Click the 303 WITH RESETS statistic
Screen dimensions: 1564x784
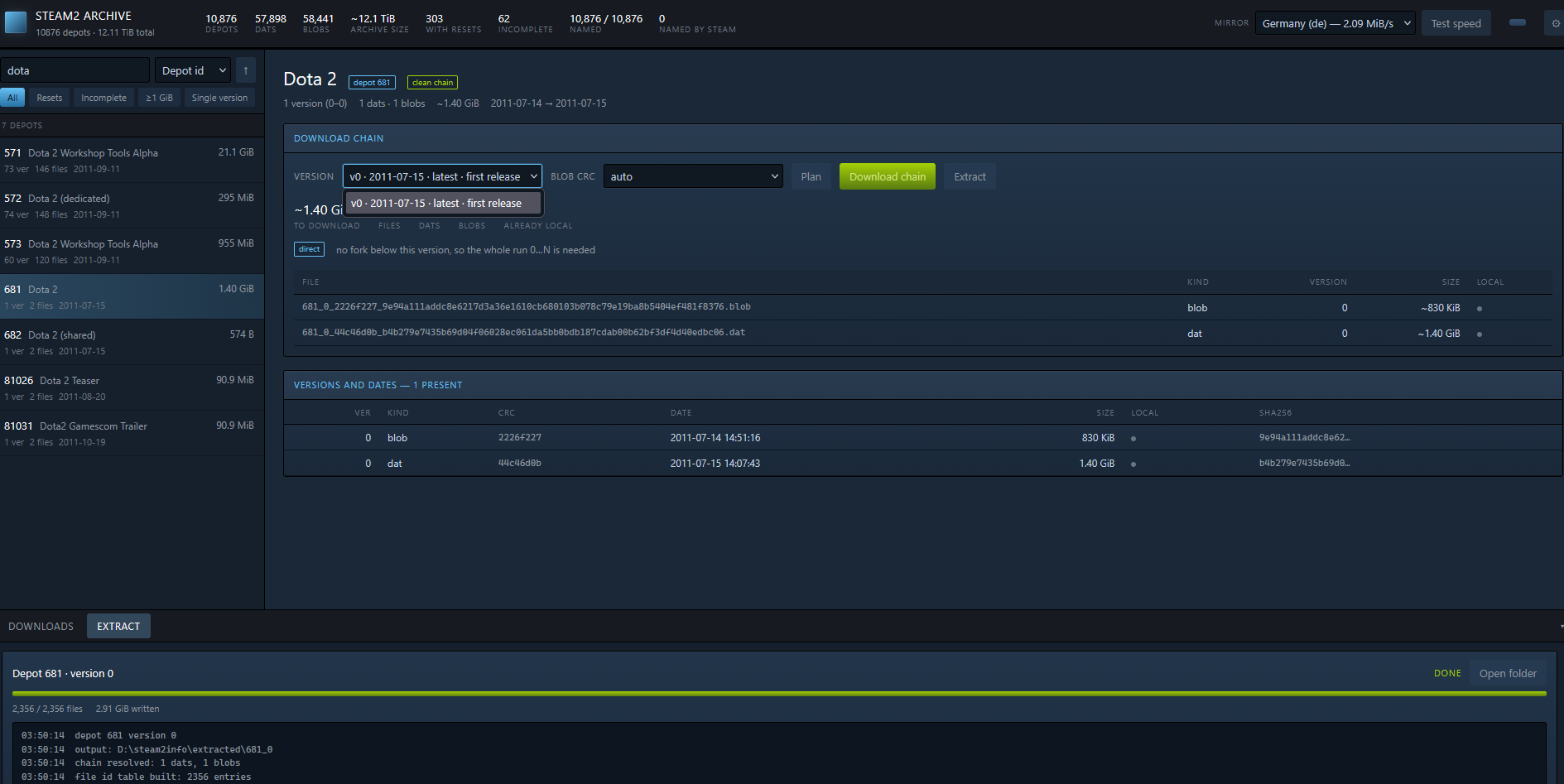[x=453, y=23]
